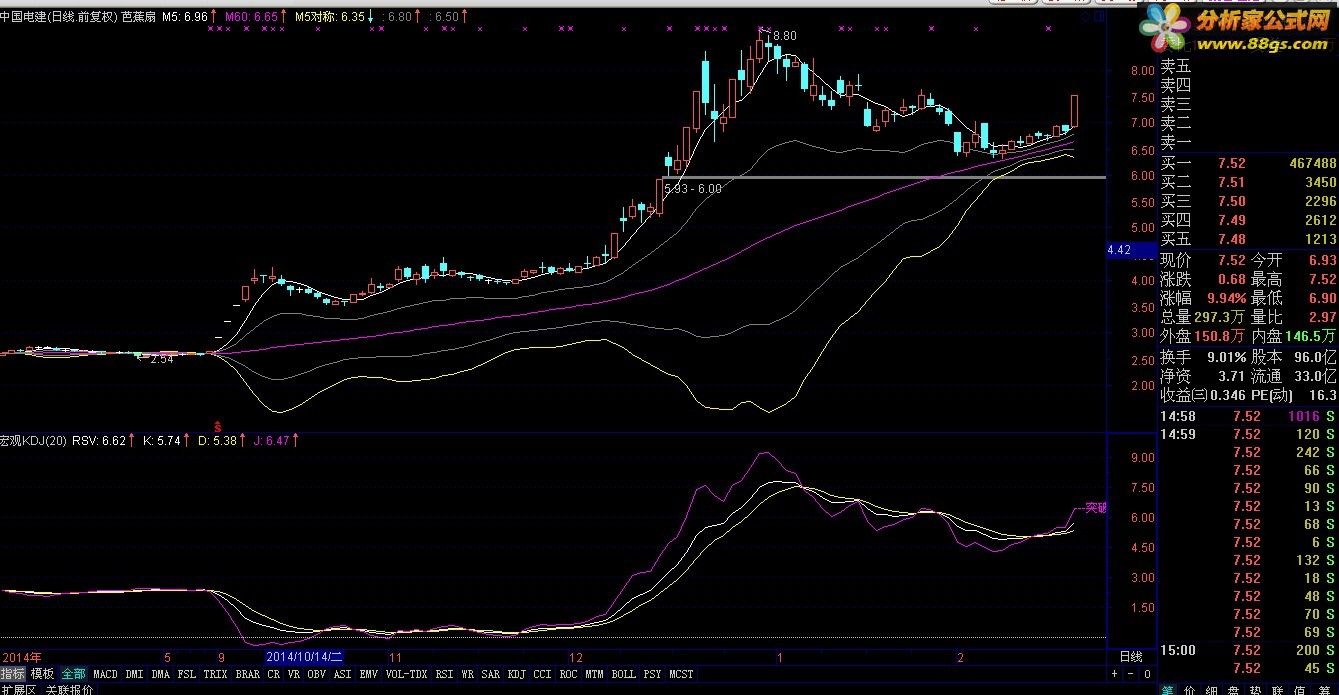The width and height of the screenshot is (1339, 695).
Task: Show the MTM indicator
Action: click(595, 674)
